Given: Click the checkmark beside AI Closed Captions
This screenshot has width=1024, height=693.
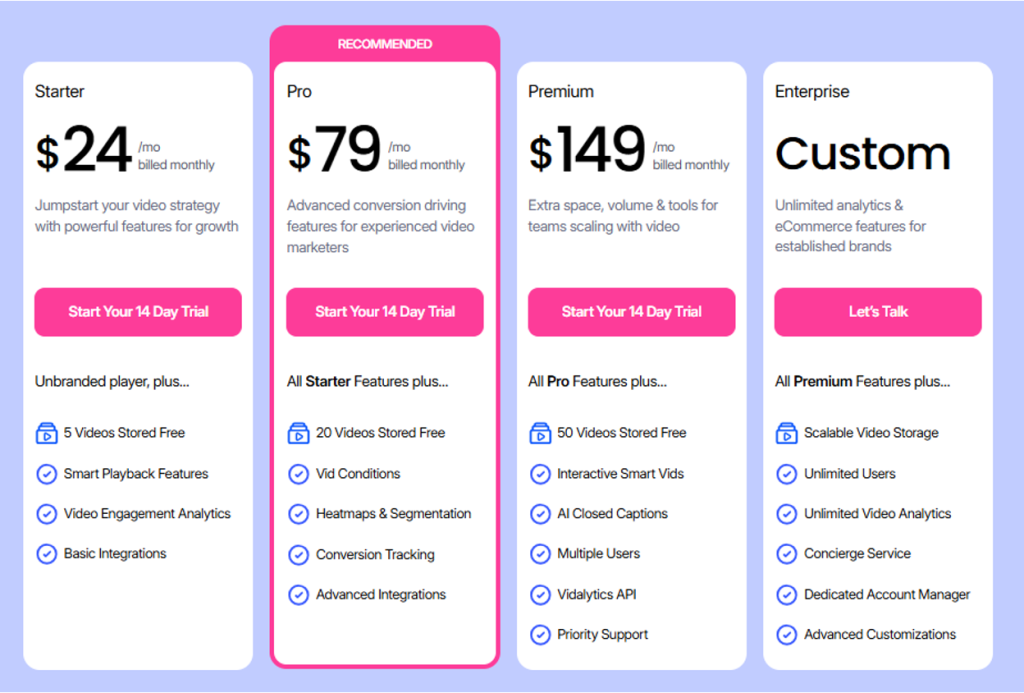Looking at the screenshot, I should (540, 514).
